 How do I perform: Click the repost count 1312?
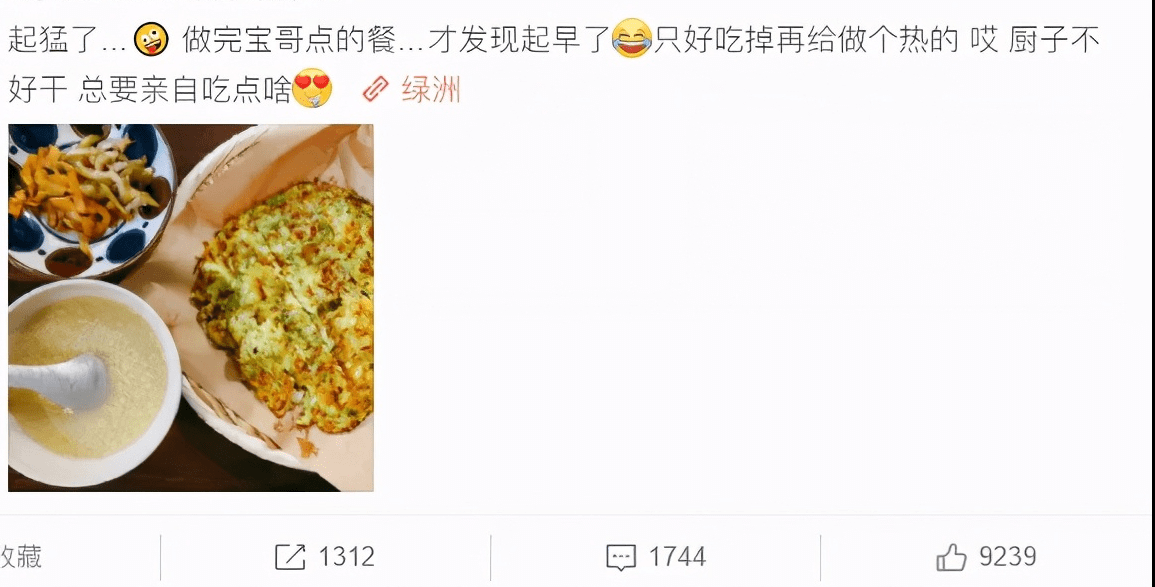pos(346,557)
